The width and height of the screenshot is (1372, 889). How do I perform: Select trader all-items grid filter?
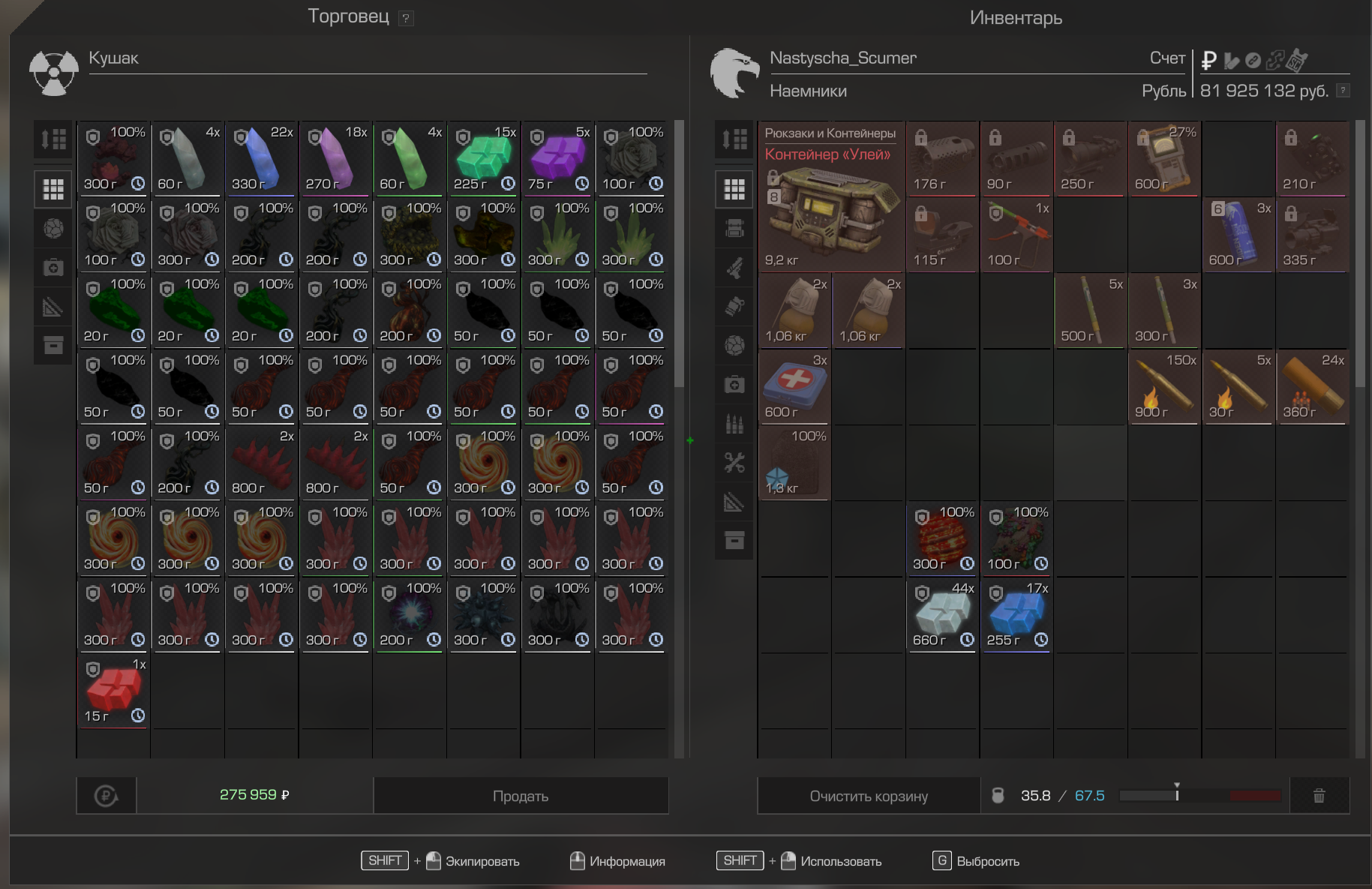click(53, 189)
